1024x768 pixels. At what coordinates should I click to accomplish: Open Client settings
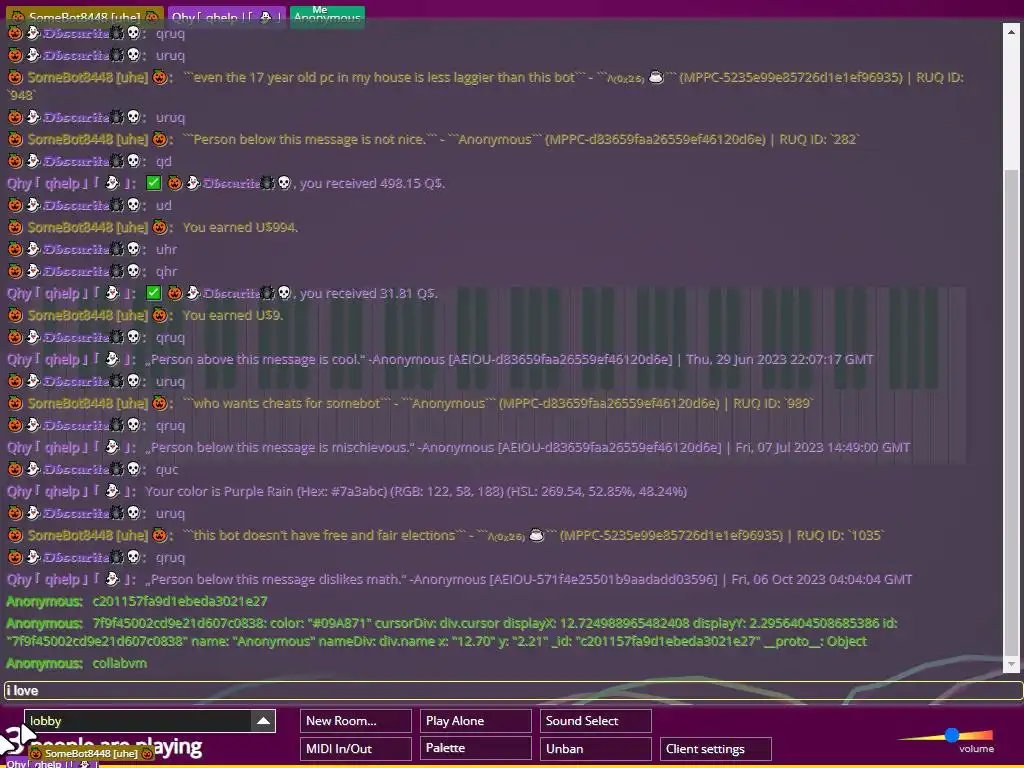[x=716, y=748]
